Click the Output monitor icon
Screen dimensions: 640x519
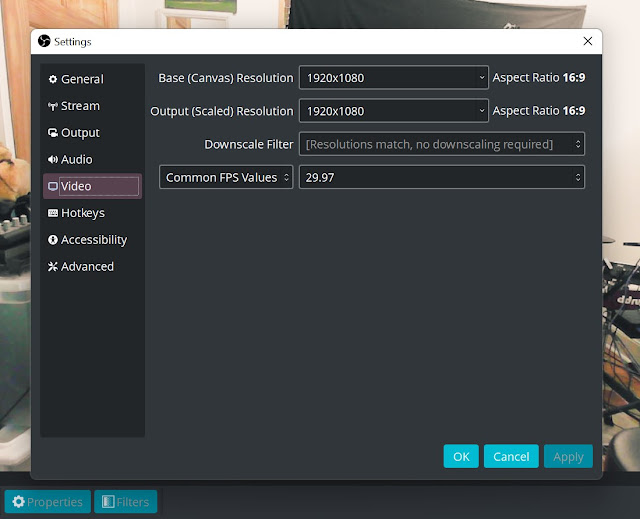coord(53,133)
